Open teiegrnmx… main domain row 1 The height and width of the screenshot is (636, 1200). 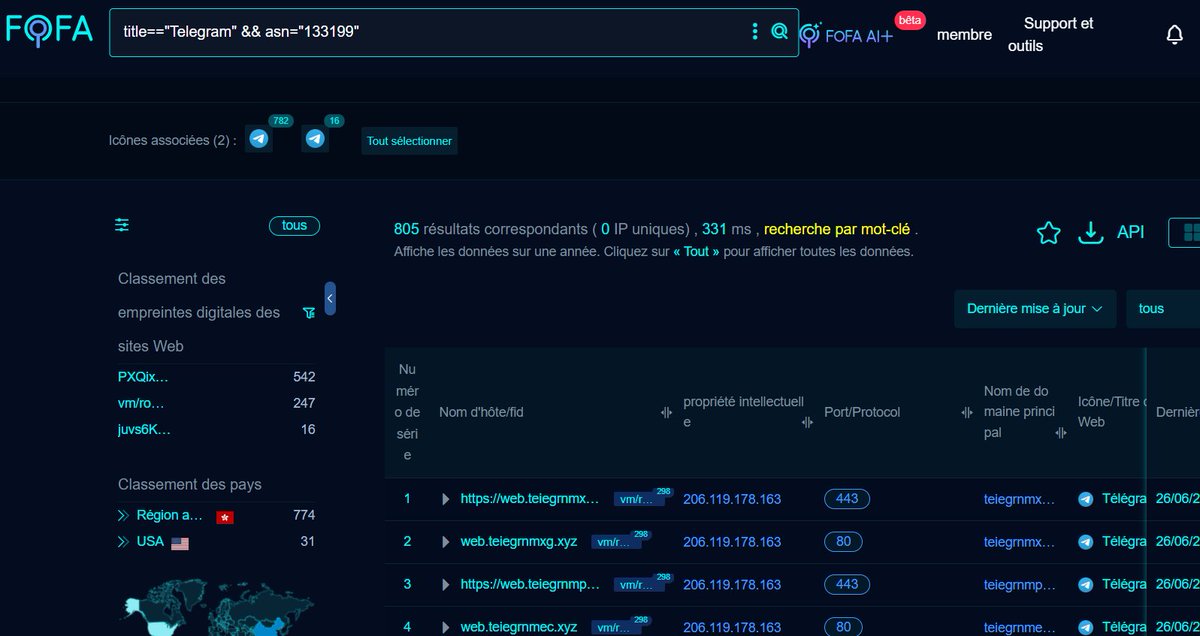tap(1019, 499)
